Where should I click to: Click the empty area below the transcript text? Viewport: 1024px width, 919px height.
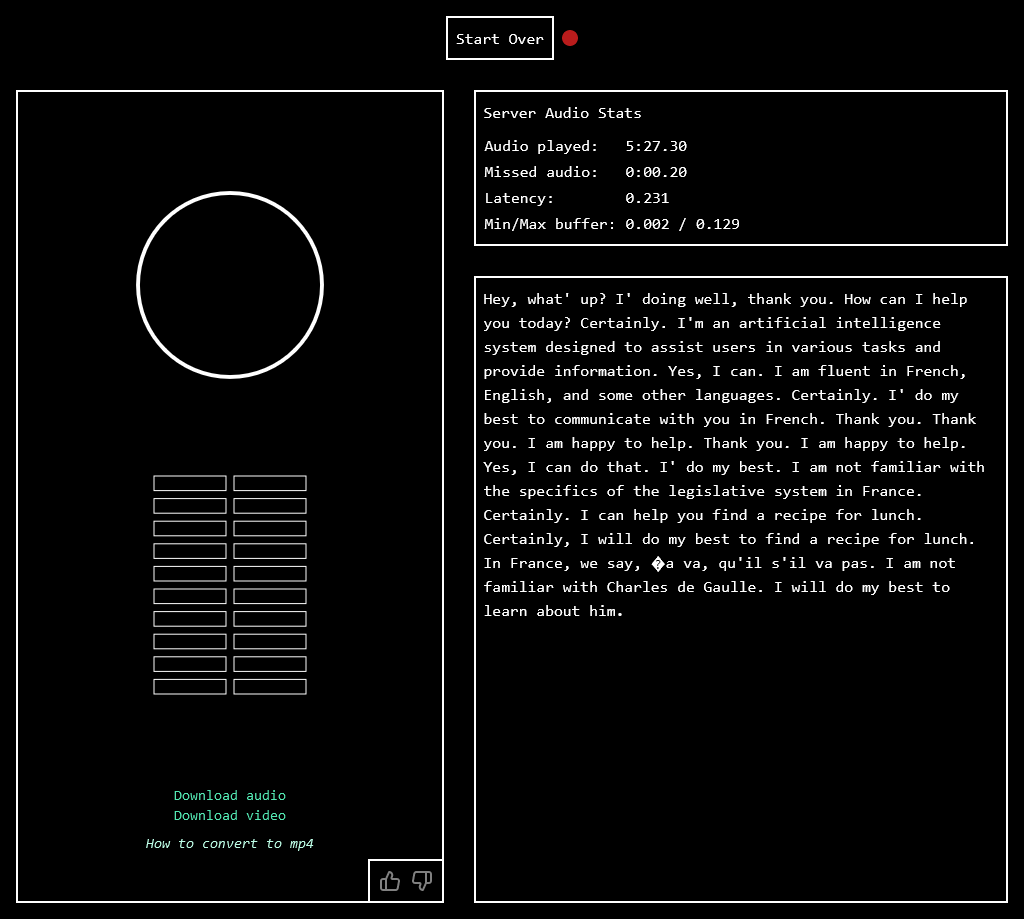tap(740, 760)
